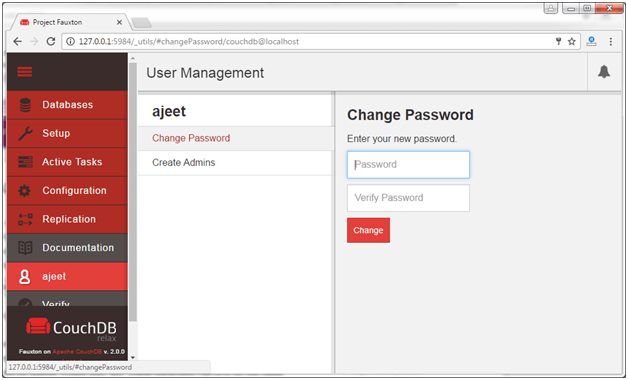Select Create Admins tab
The width and height of the screenshot is (628, 380).
pyautogui.click(x=236, y=163)
